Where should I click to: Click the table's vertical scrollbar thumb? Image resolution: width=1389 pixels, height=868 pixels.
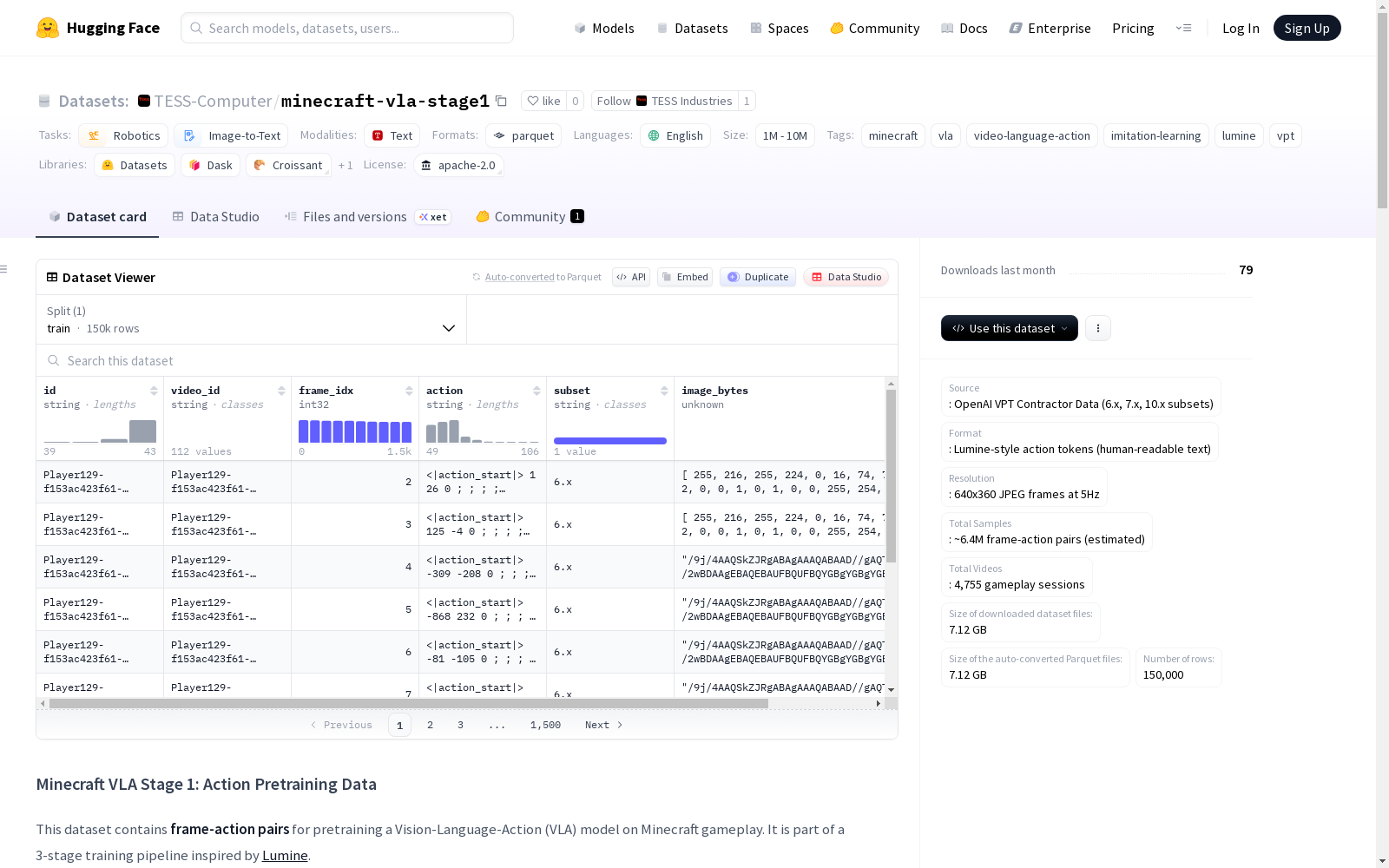[x=891, y=476]
